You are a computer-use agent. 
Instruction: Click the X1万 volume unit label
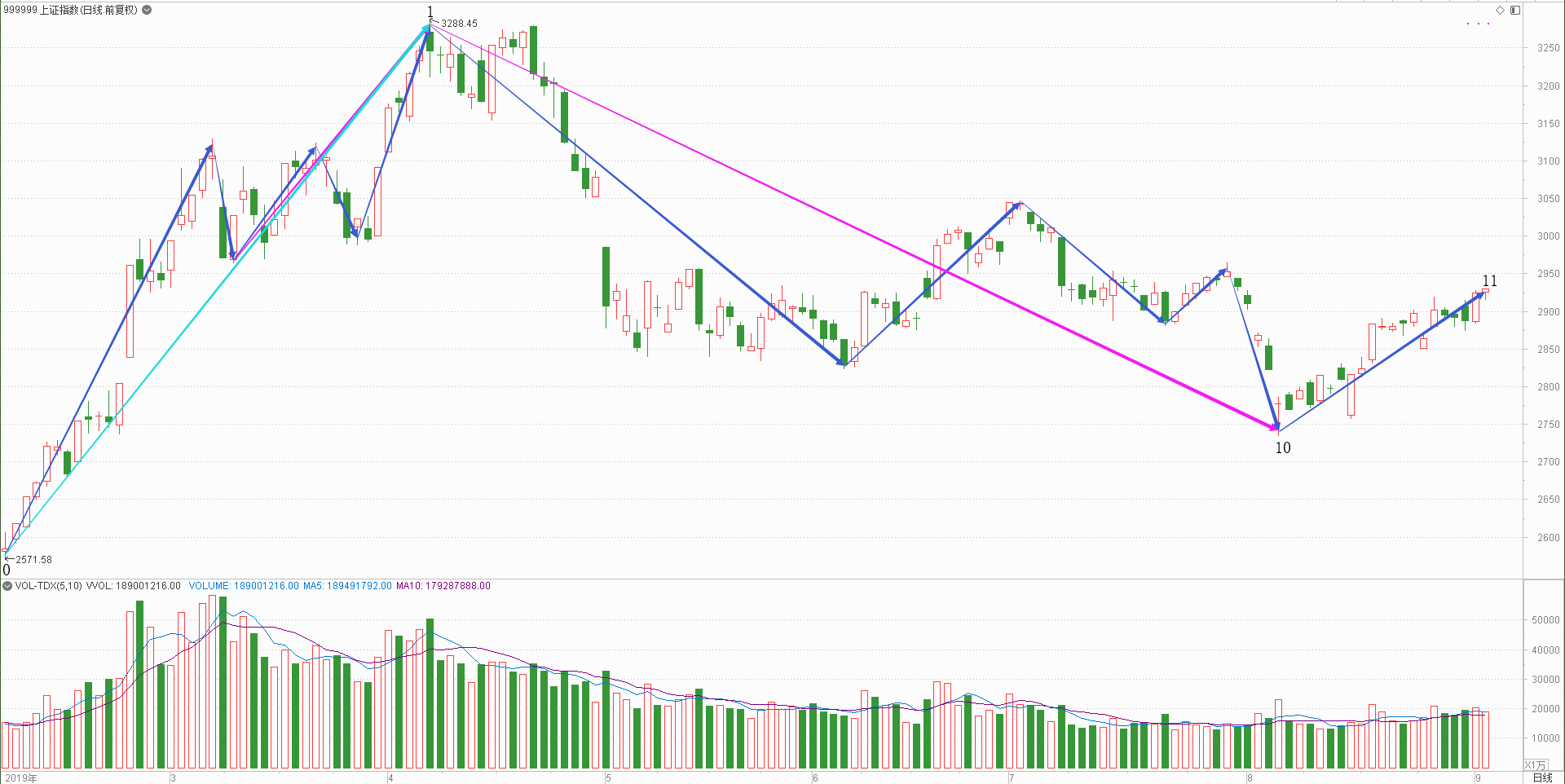[1535, 765]
